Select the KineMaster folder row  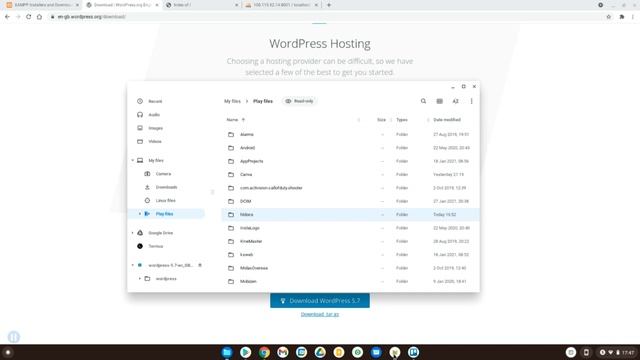tap(351, 241)
